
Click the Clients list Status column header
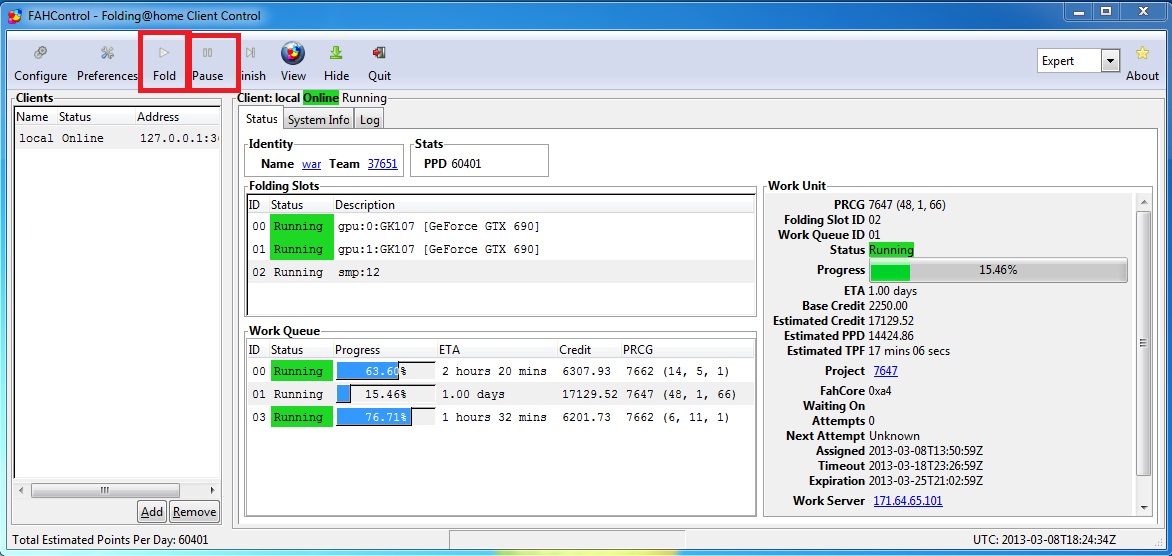96,117
